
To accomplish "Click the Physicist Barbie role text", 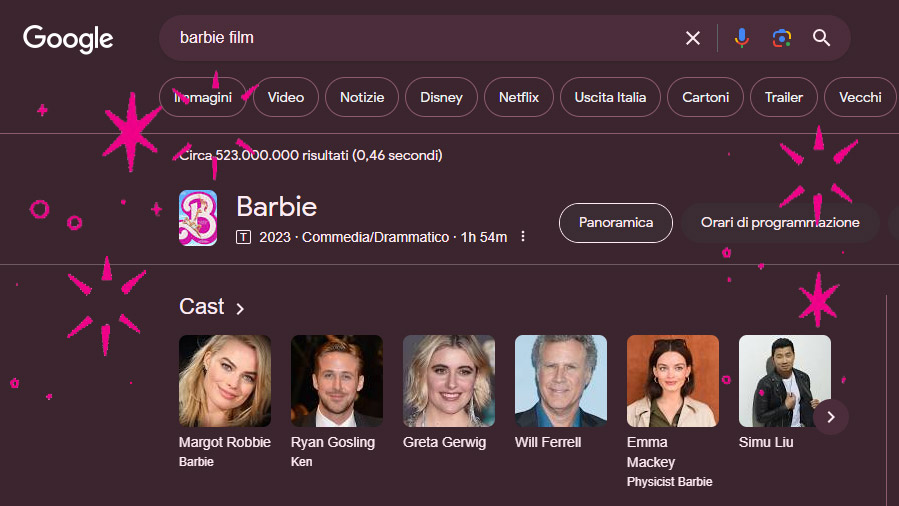I will point(670,482).
